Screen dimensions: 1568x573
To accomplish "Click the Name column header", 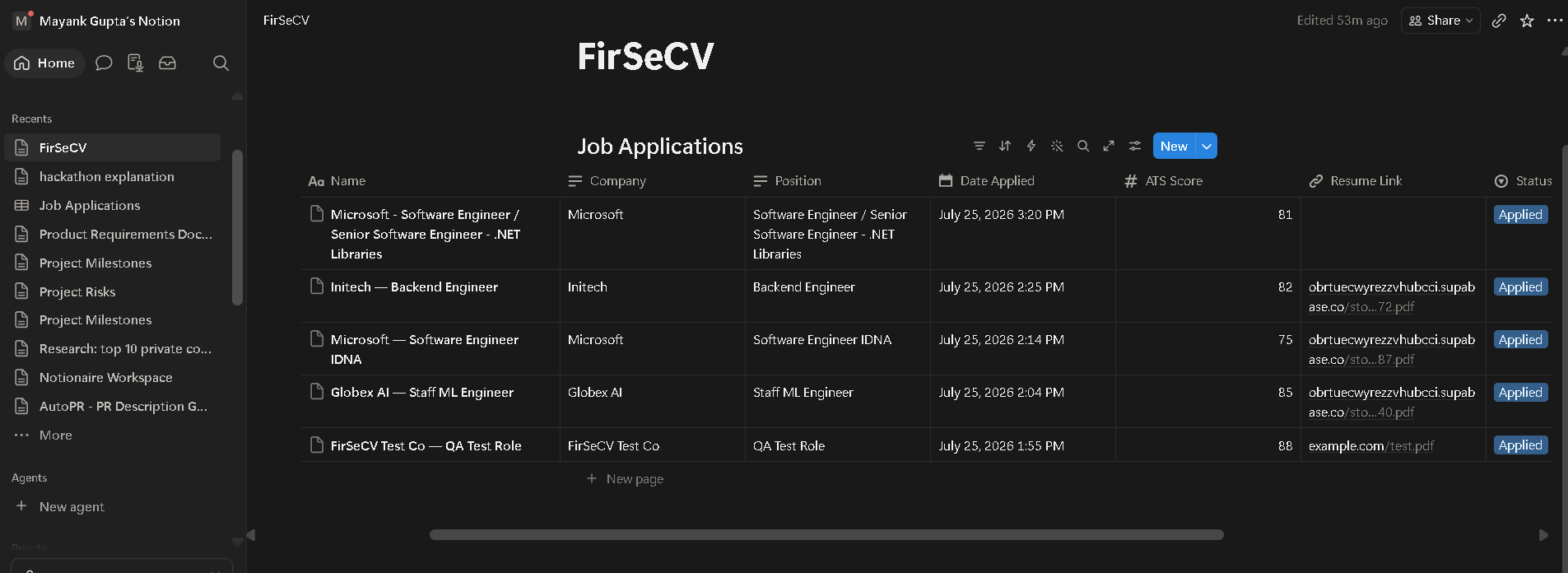I will click(x=430, y=181).
